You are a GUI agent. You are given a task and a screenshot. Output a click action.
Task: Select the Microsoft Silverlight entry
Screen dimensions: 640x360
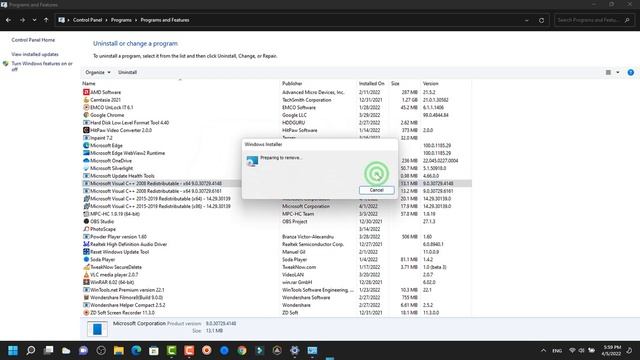(x=111, y=168)
